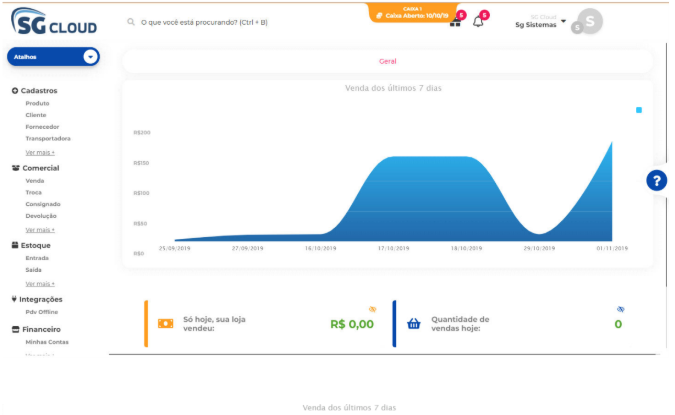
Task: Open Cliente in Cadastros
Action: coord(36,115)
